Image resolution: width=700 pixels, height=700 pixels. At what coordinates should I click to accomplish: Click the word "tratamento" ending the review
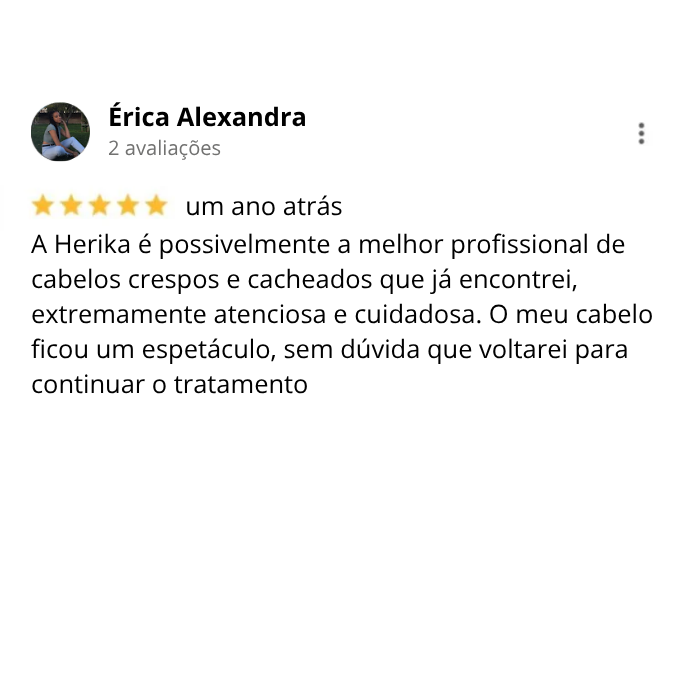click(241, 384)
